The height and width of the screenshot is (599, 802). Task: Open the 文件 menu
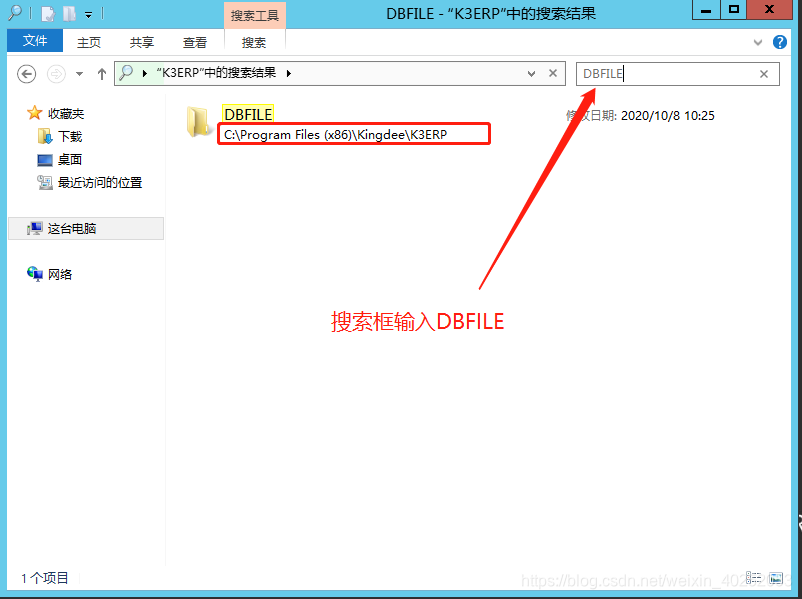(35, 41)
